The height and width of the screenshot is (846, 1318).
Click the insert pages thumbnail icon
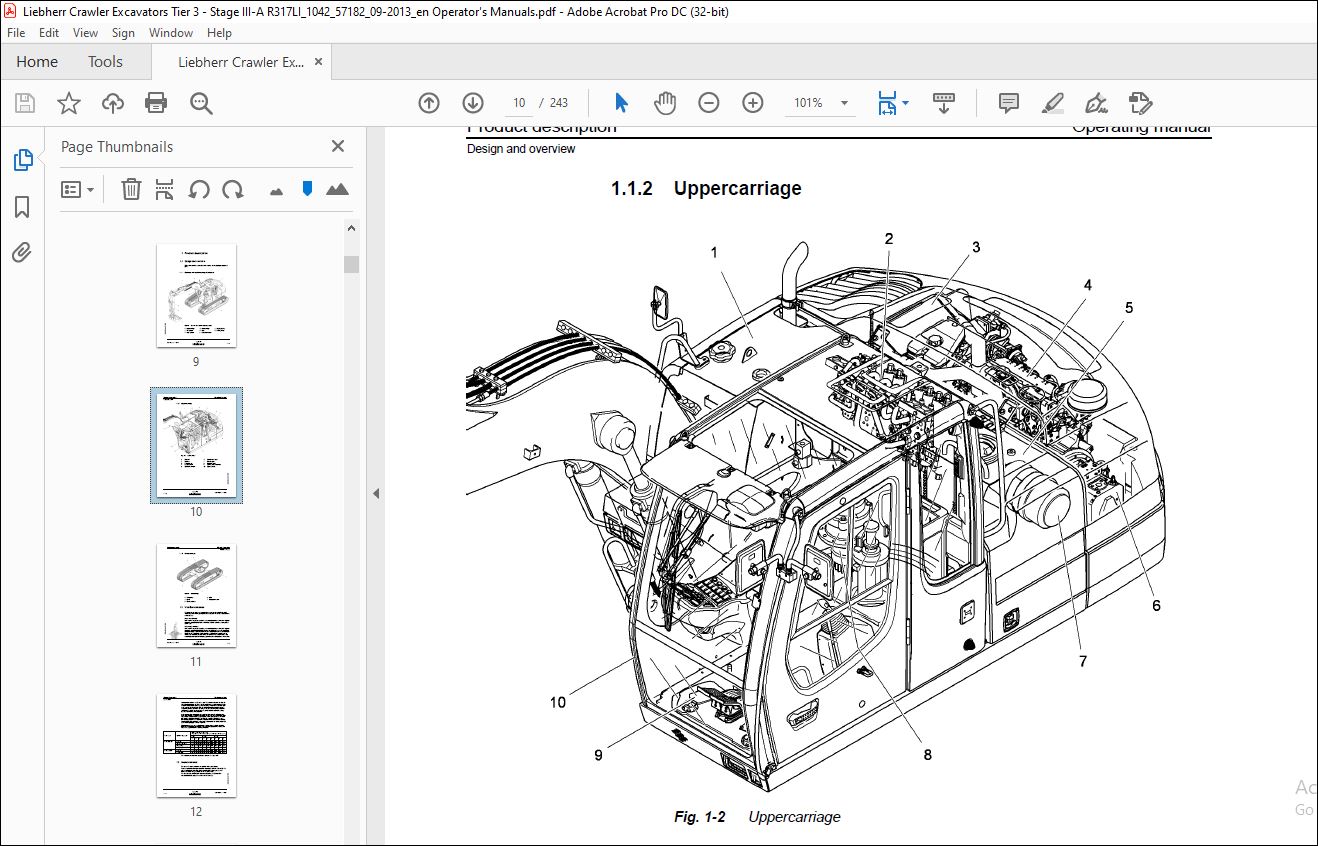click(x=165, y=189)
